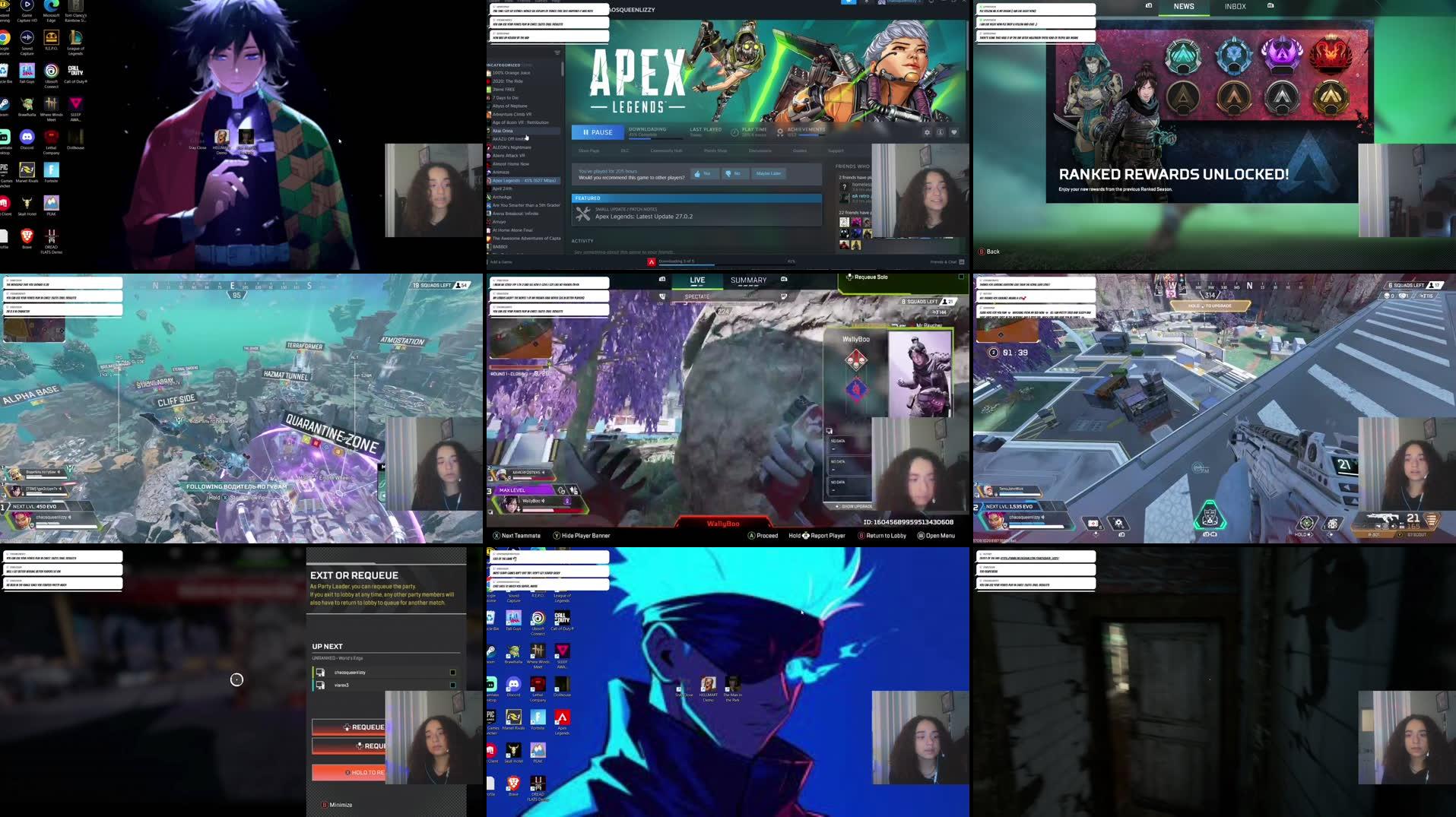Open the SUMMARY tab while spectating
1456x817 pixels.
coord(748,280)
